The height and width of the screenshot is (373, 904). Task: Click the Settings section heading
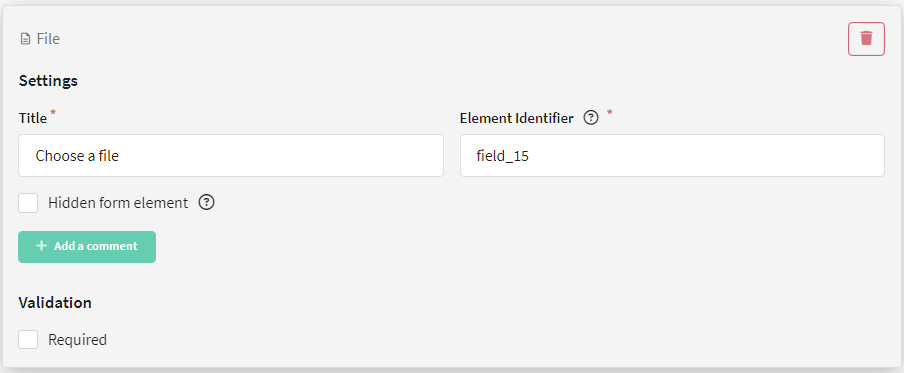click(x=48, y=81)
